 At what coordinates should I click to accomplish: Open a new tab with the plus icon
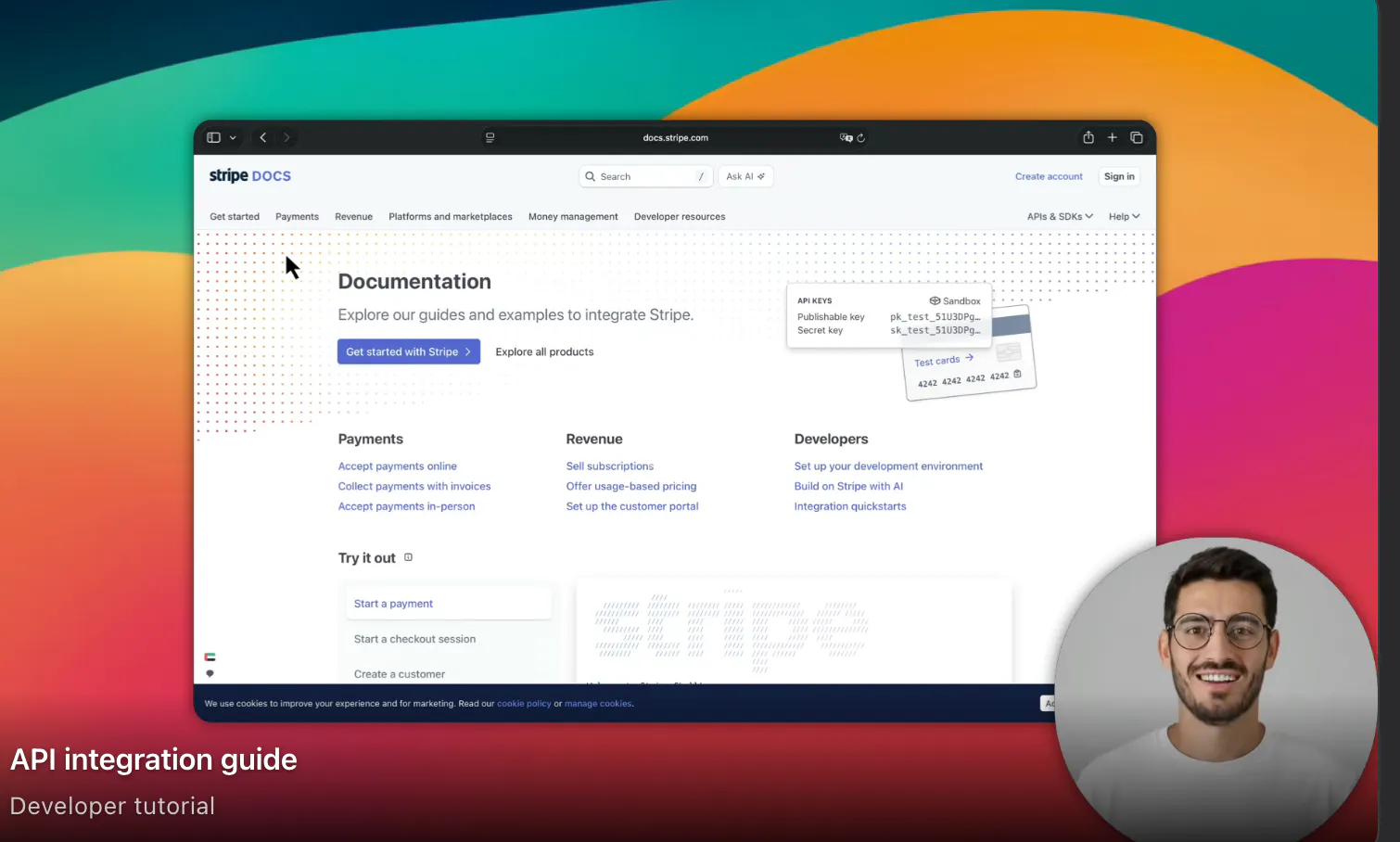pos(1113,137)
